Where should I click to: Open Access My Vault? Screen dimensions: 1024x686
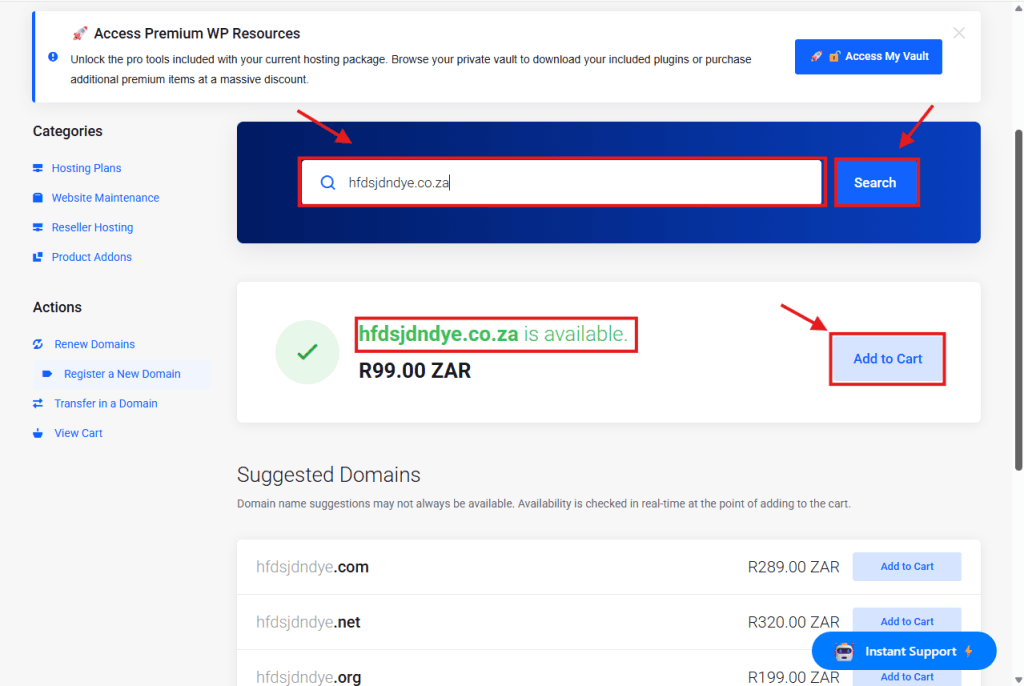[868, 57]
